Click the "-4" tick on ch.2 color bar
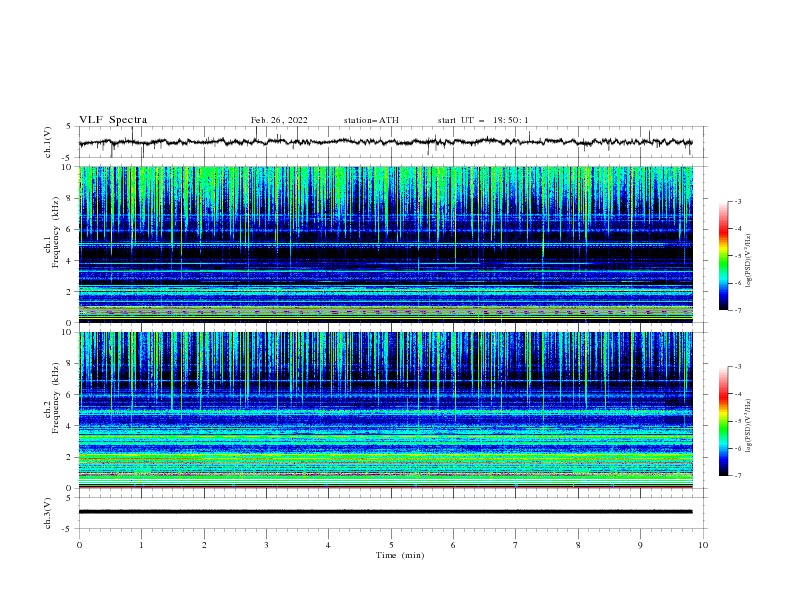 point(737,394)
